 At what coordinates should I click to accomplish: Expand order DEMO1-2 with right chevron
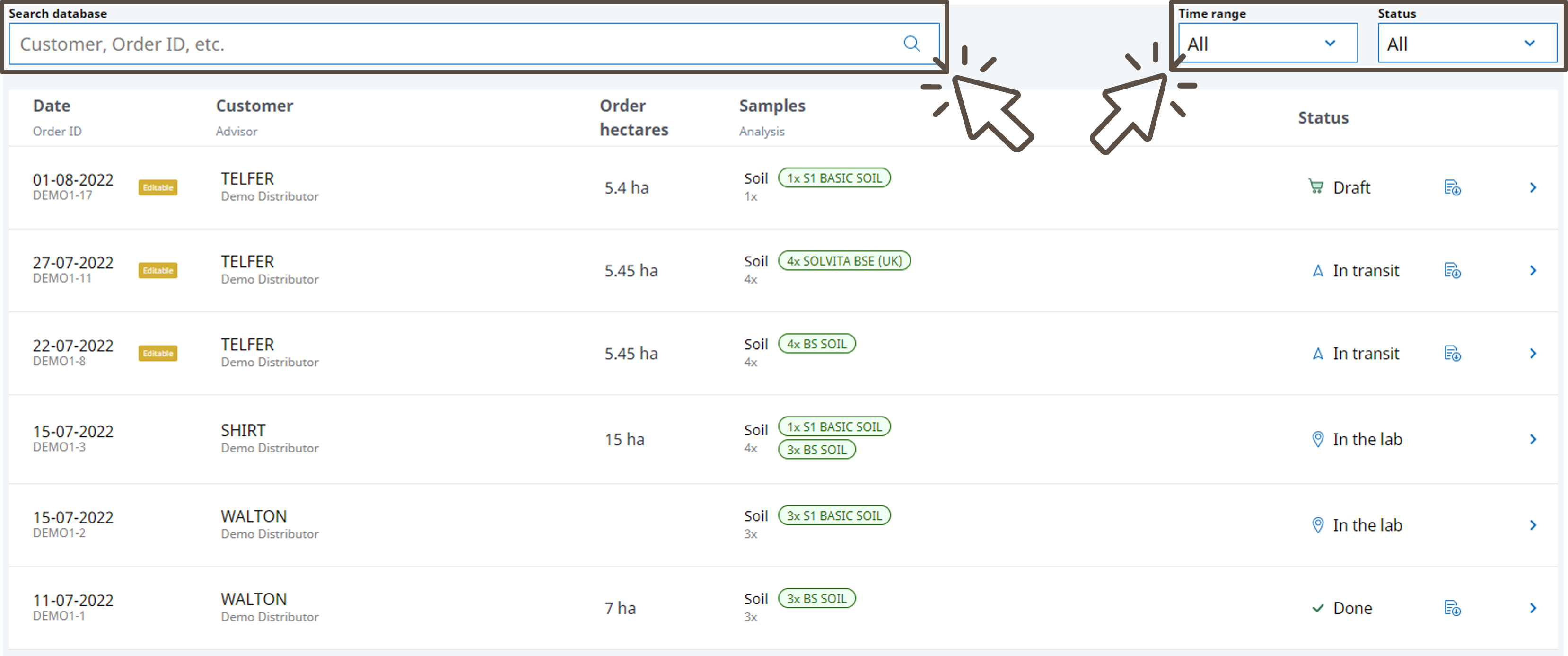point(1533,525)
